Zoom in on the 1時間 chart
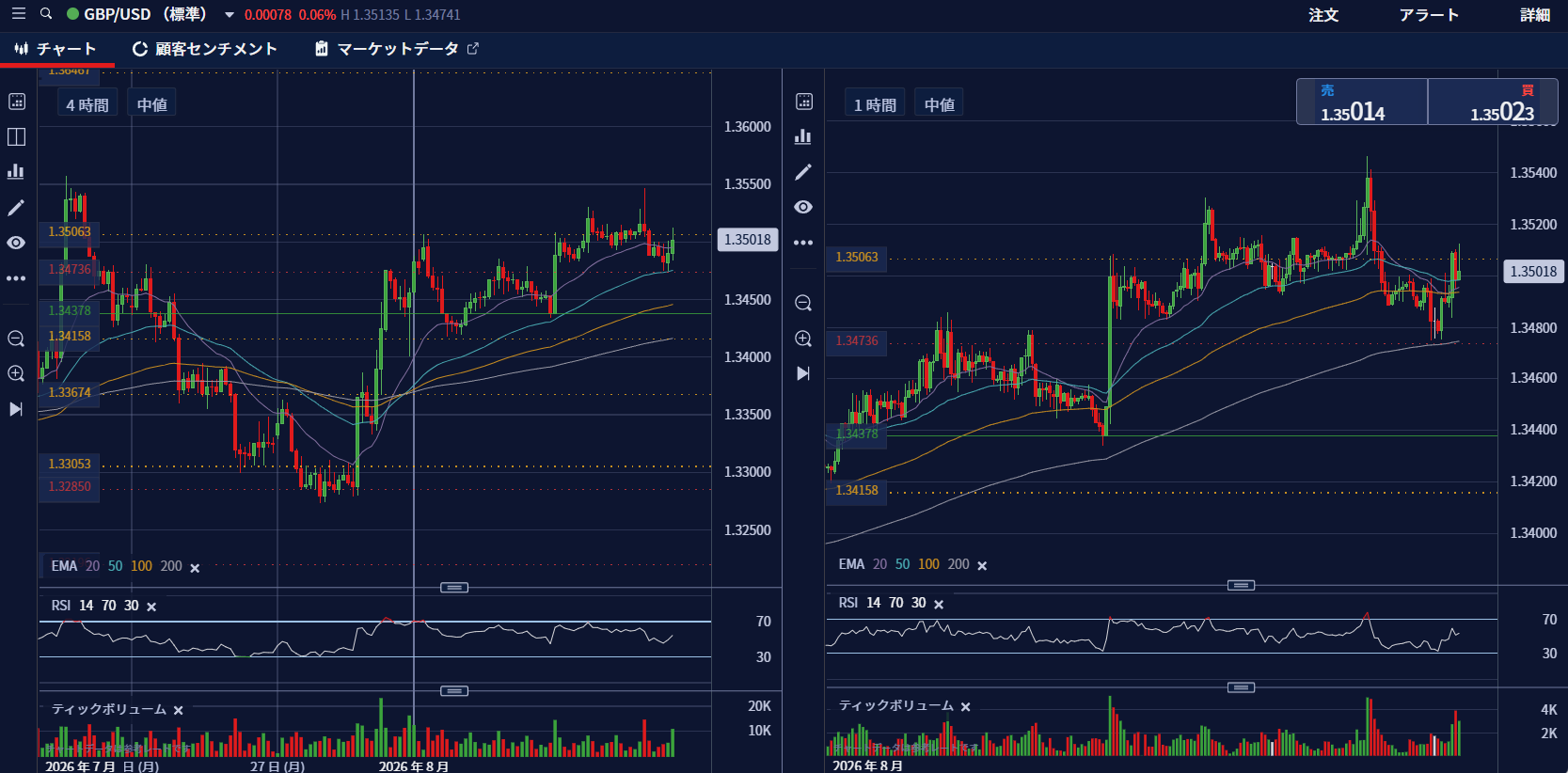 coord(803,339)
